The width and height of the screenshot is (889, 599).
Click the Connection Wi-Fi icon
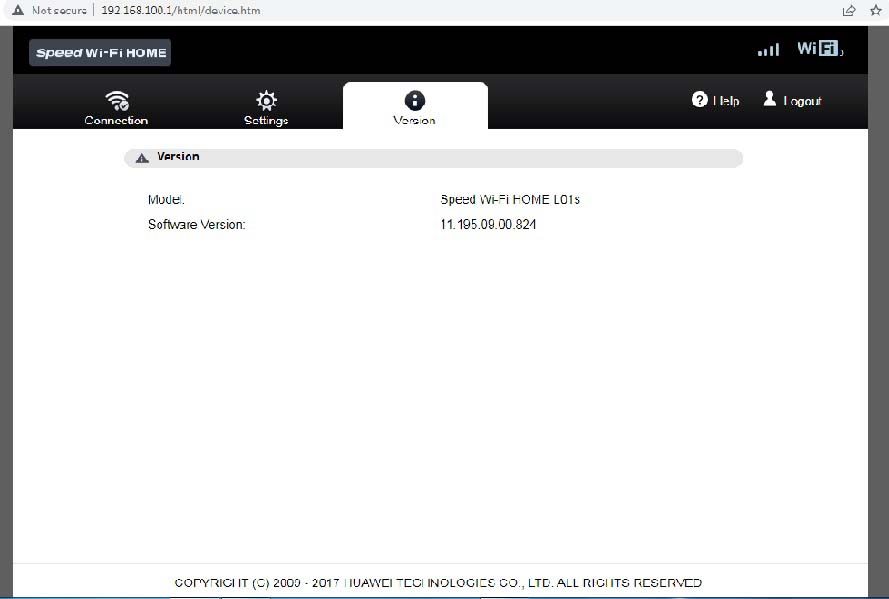pos(117,100)
